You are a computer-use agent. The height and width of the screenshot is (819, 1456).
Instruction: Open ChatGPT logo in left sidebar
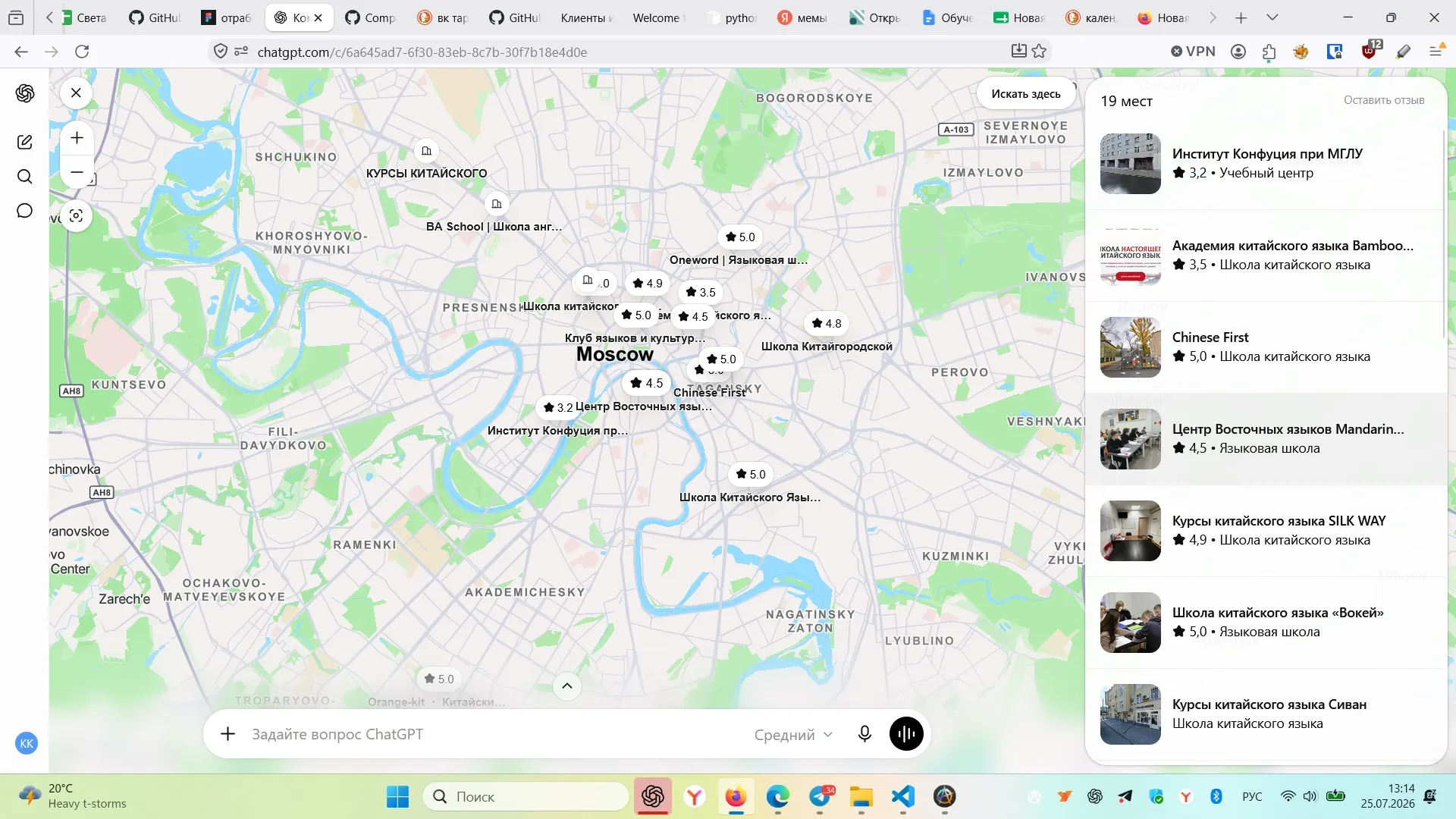click(x=25, y=93)
